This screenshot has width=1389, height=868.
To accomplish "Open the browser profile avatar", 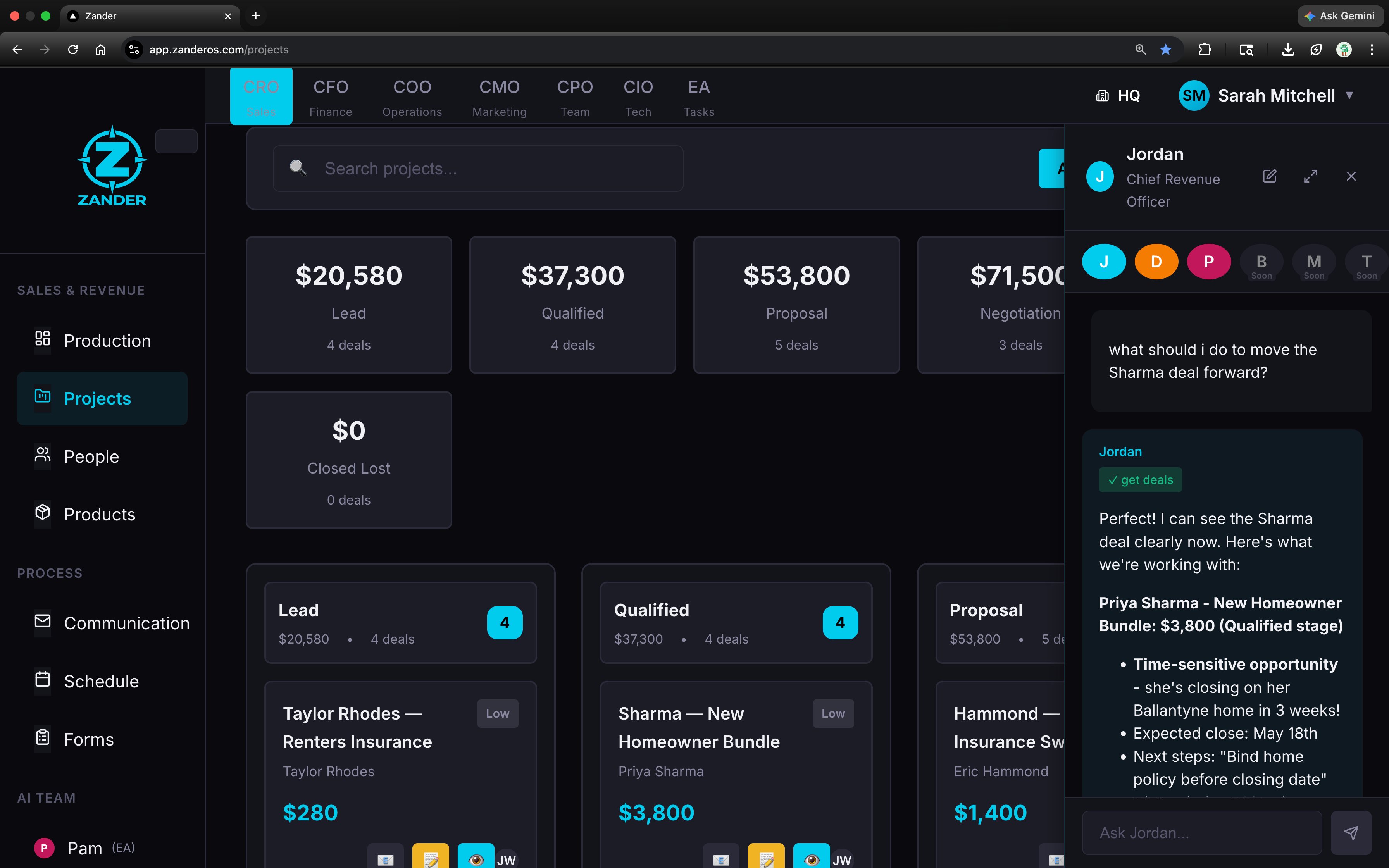I will tap(1344, 49).
